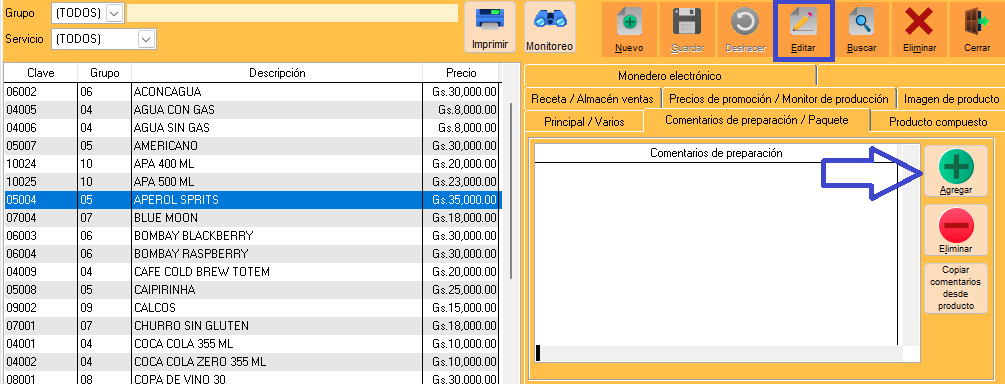The image size is (1005, 384).
Task: Click Copiar comentarios desde producto button
Action: coord(956,288)
